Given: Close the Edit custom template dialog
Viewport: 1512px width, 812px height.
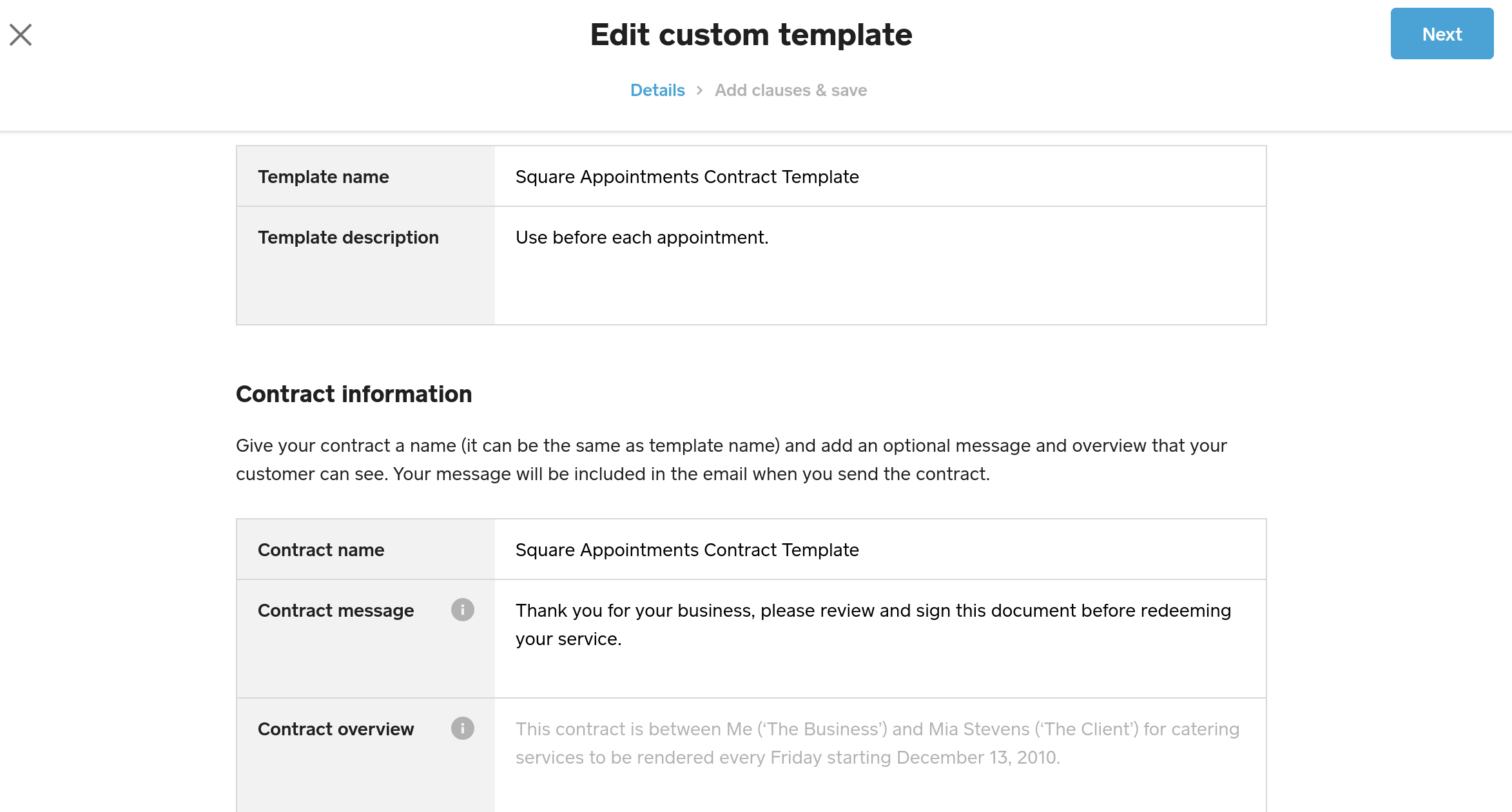Looking at the screenshot, I should pyautogui.click(x=21, y=35).
